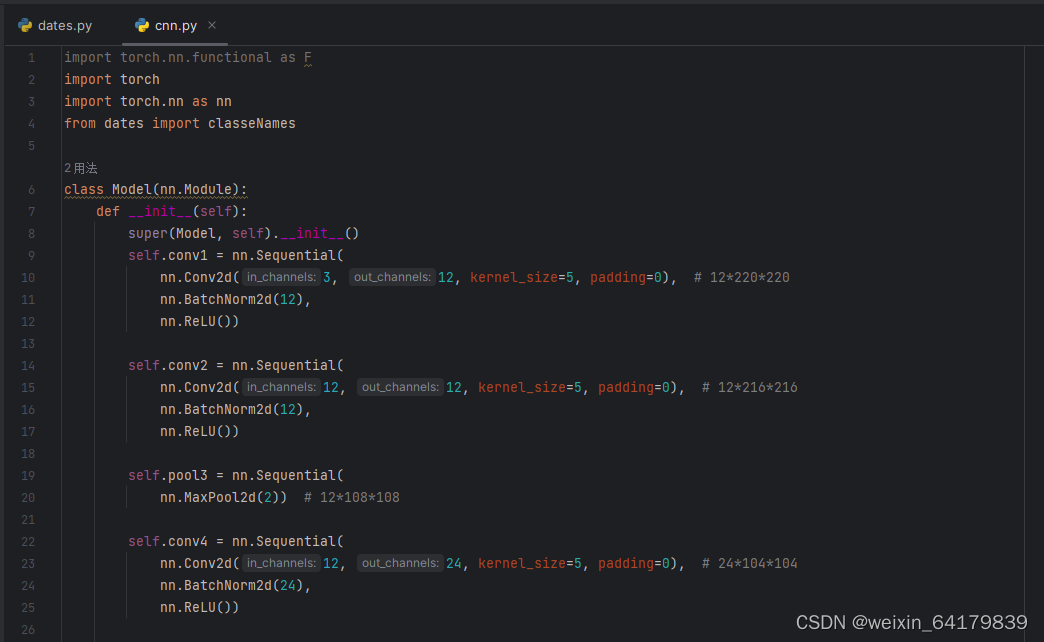
Task: Click the underlined 'F' alias on line 1
Action: tap(308, 57)
